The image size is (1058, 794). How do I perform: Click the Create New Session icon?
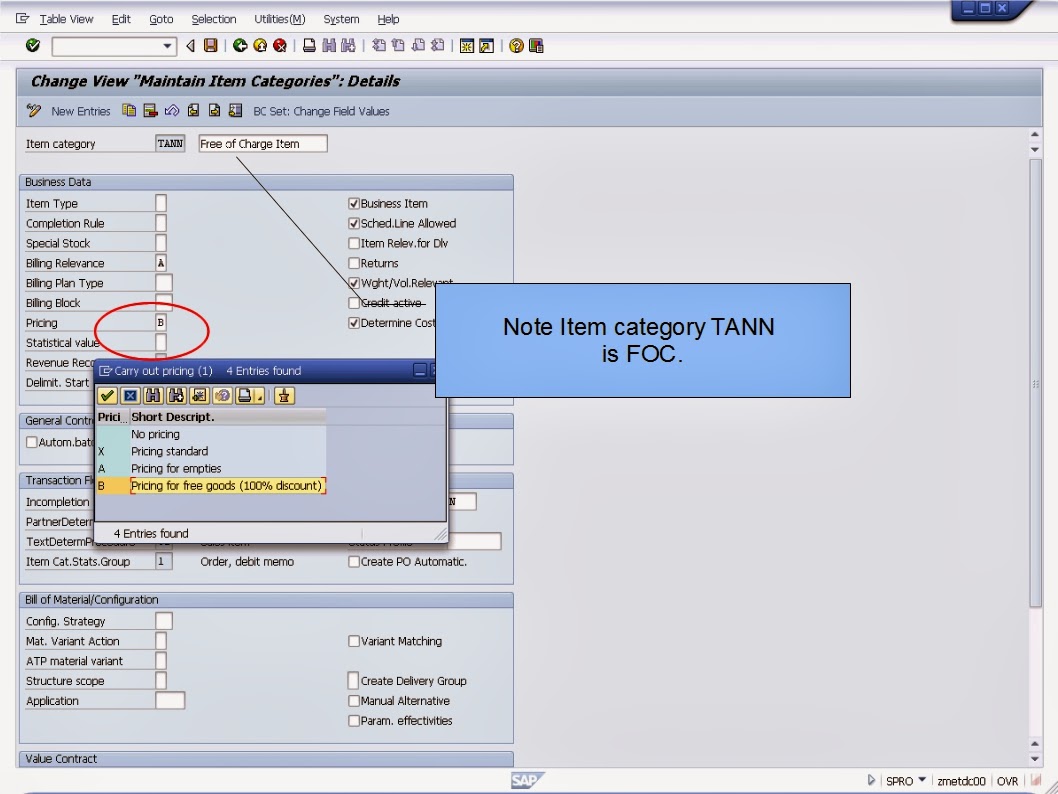click(x=466, y=45)
